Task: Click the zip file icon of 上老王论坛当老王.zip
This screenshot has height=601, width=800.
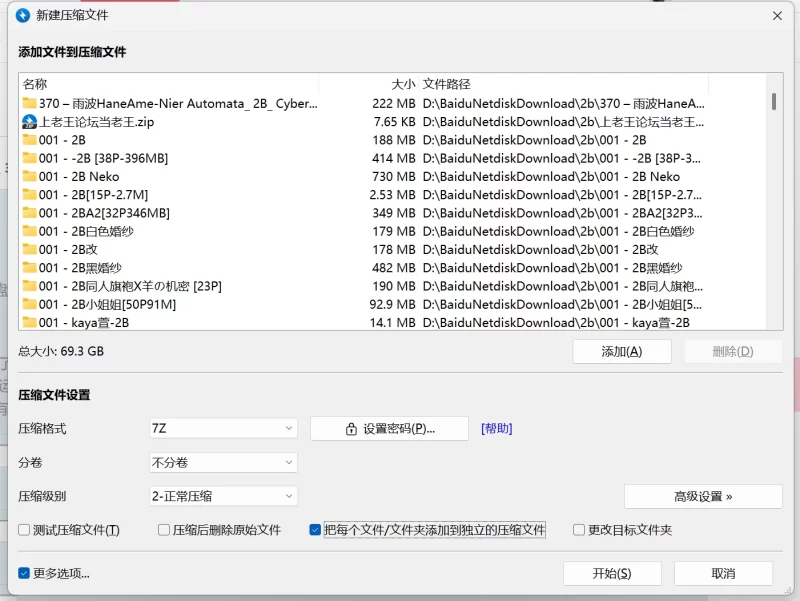Action: 29,122
